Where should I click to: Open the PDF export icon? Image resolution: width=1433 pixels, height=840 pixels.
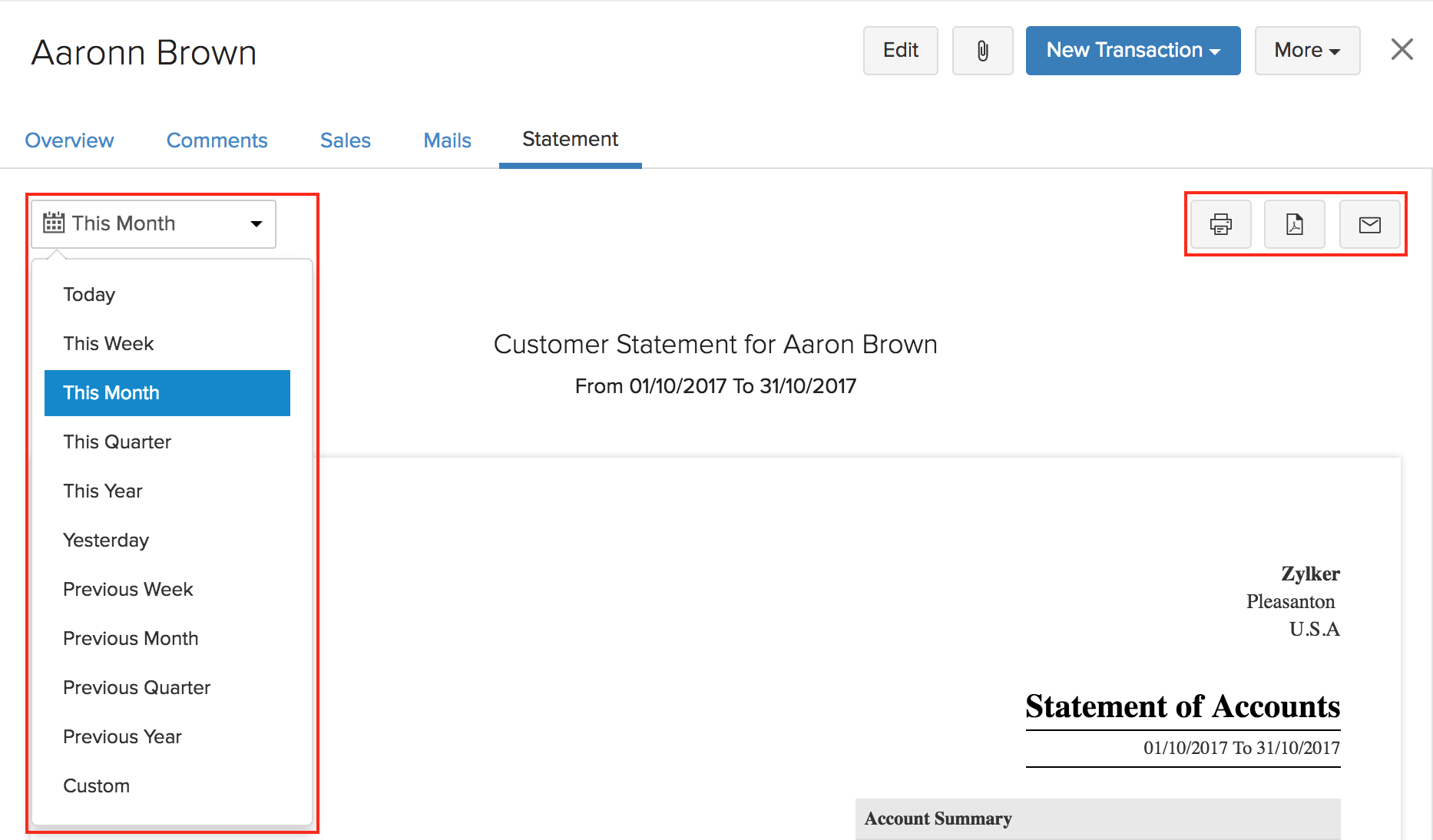click(x=1295, y=224)
